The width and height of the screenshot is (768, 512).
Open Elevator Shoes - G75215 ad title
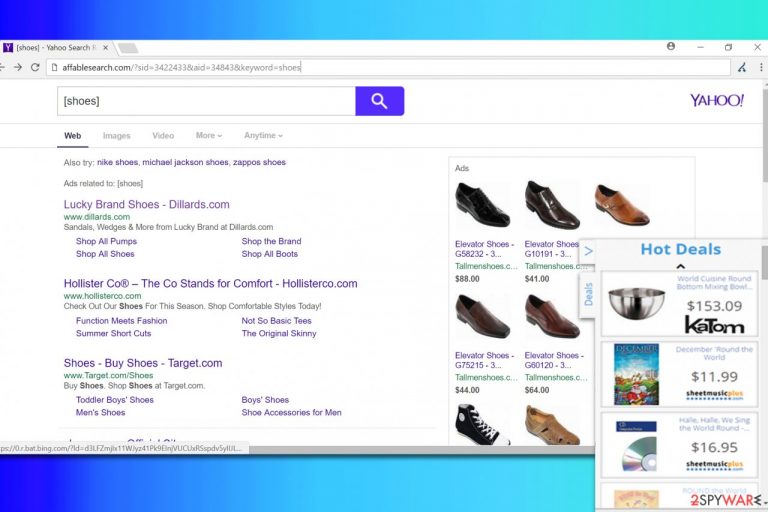484,360
